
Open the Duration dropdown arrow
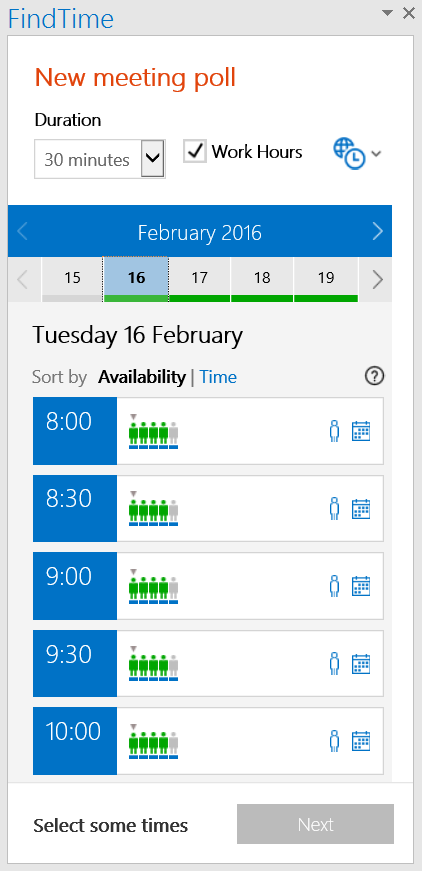(153, 159)
